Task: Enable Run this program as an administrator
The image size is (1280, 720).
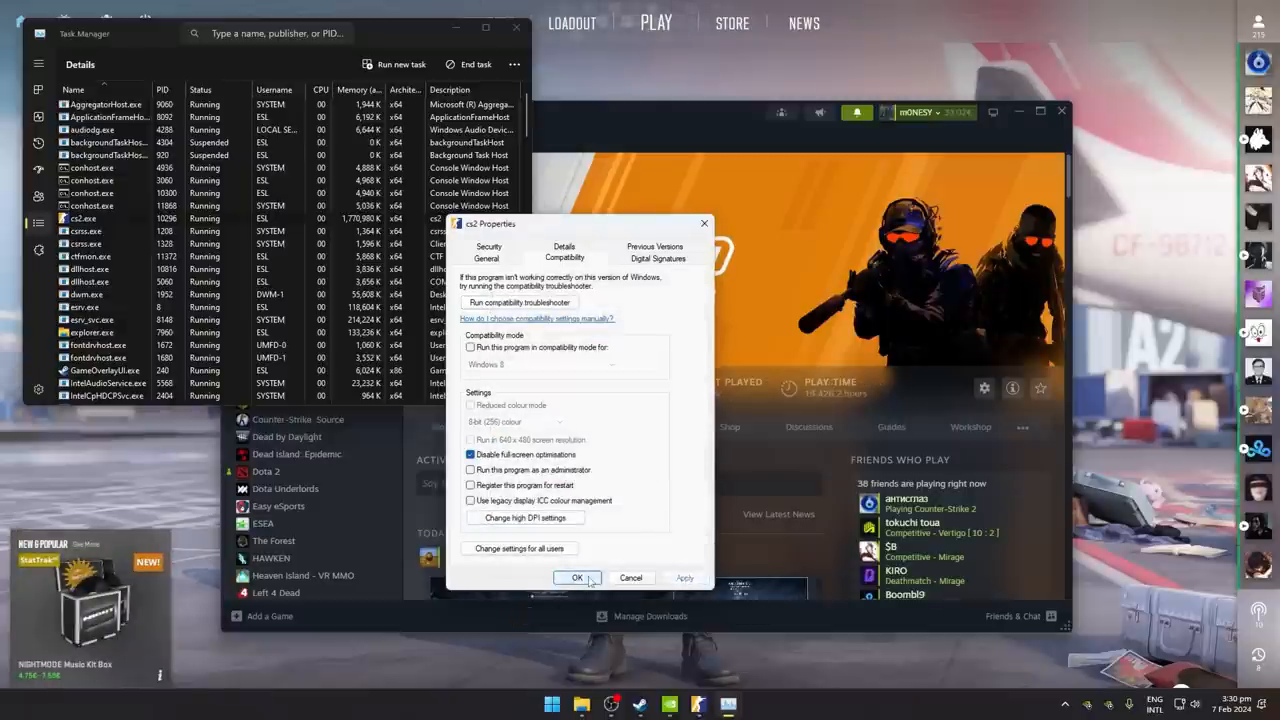Action: pos(471,470)
